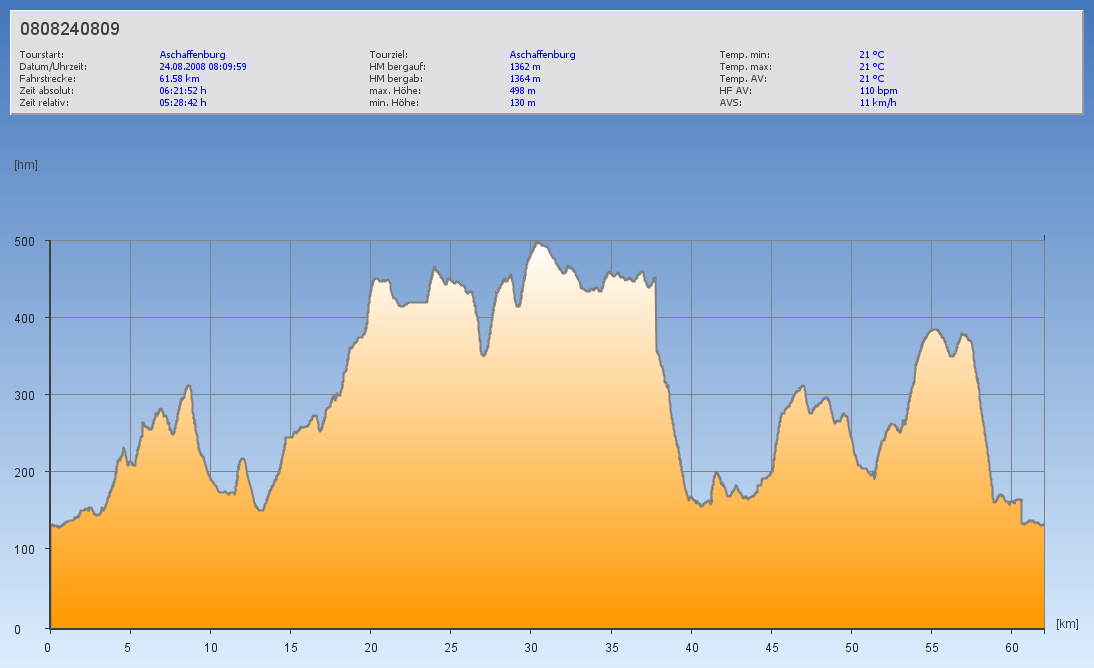Click the HF AV value 110 bpm

[878, 90]
